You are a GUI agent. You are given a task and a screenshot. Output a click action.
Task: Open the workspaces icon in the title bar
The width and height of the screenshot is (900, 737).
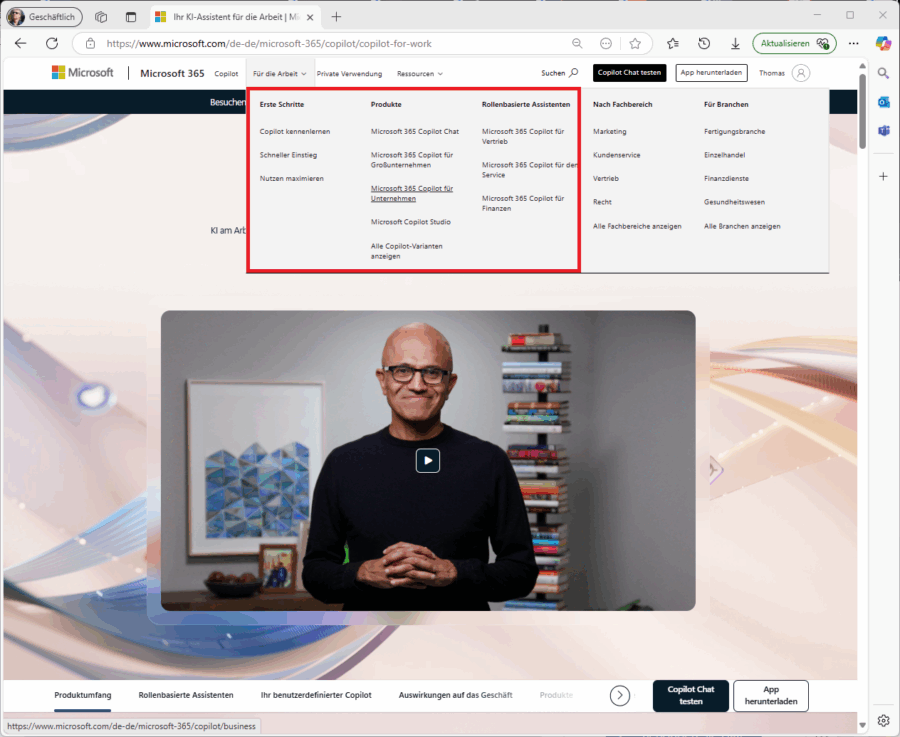tap(101, 17)
